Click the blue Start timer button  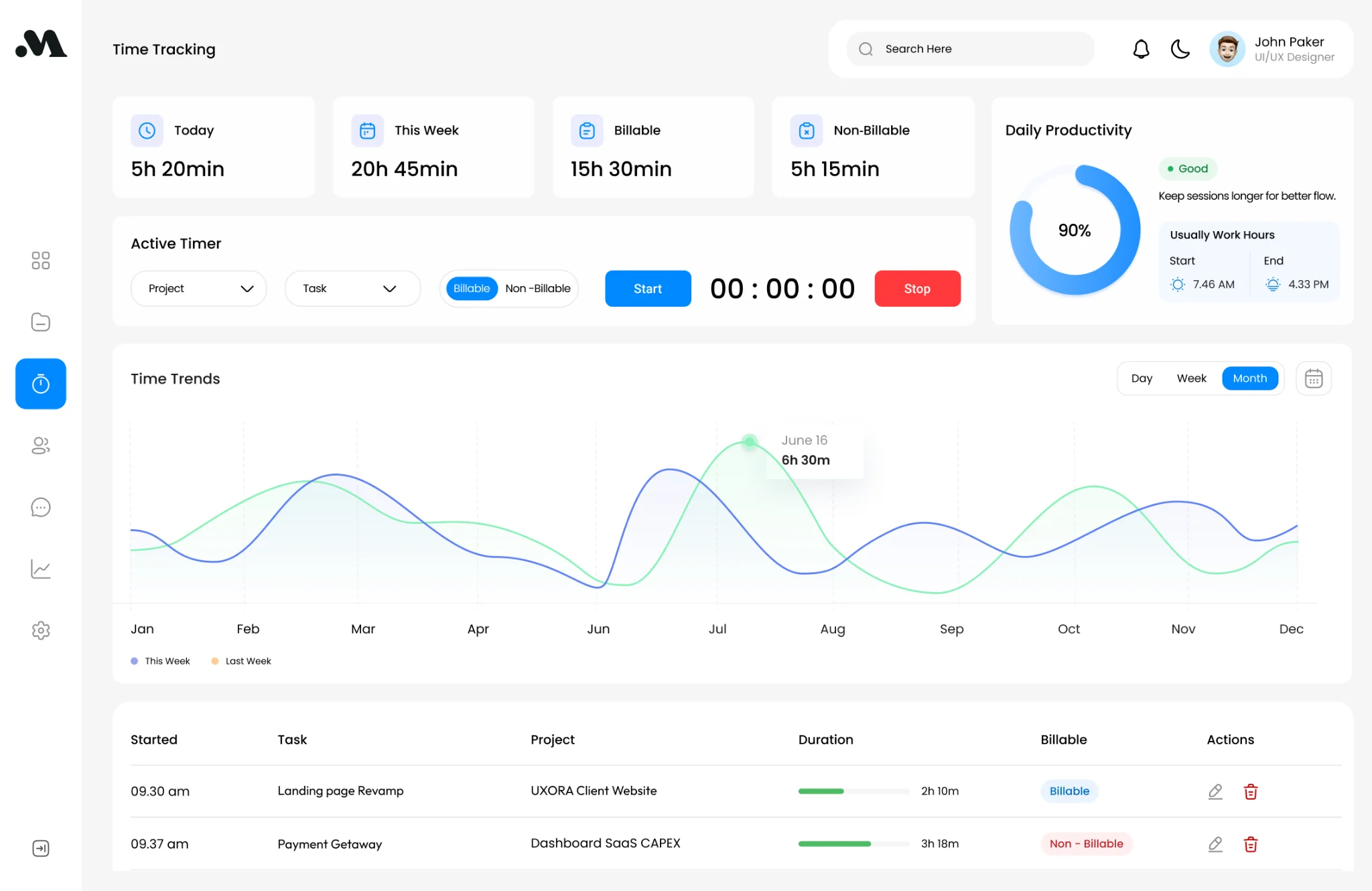(x=648, y=289)
